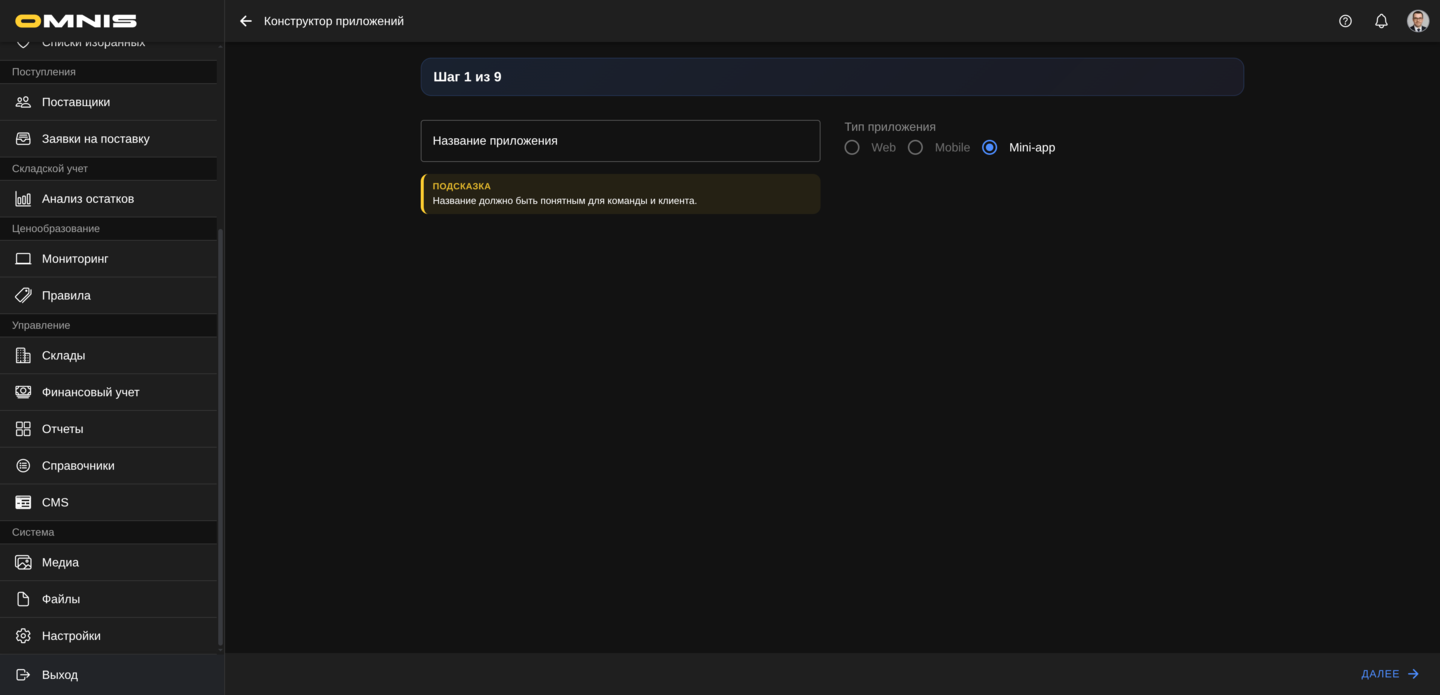This screenshot has width=1440, height=695.
Task: Click the back arrow beside Конструктор приложений
Action: click(x=246, y=21)
